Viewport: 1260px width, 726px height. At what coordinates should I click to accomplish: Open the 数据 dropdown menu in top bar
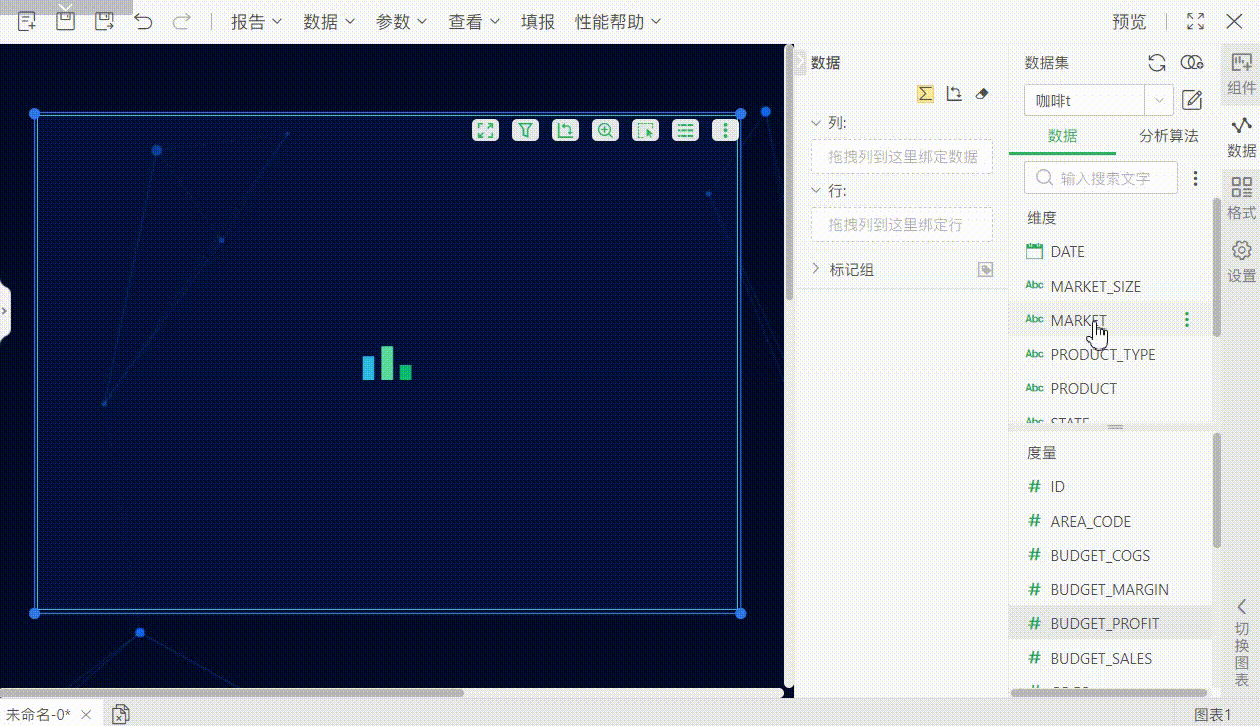[330, 21]
